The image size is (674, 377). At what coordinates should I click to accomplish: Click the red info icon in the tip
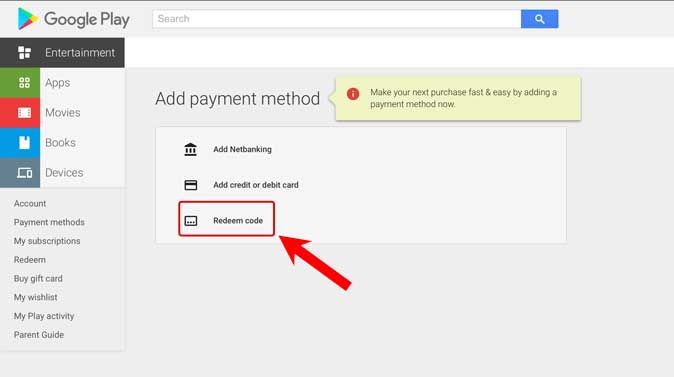click(353, 94)
